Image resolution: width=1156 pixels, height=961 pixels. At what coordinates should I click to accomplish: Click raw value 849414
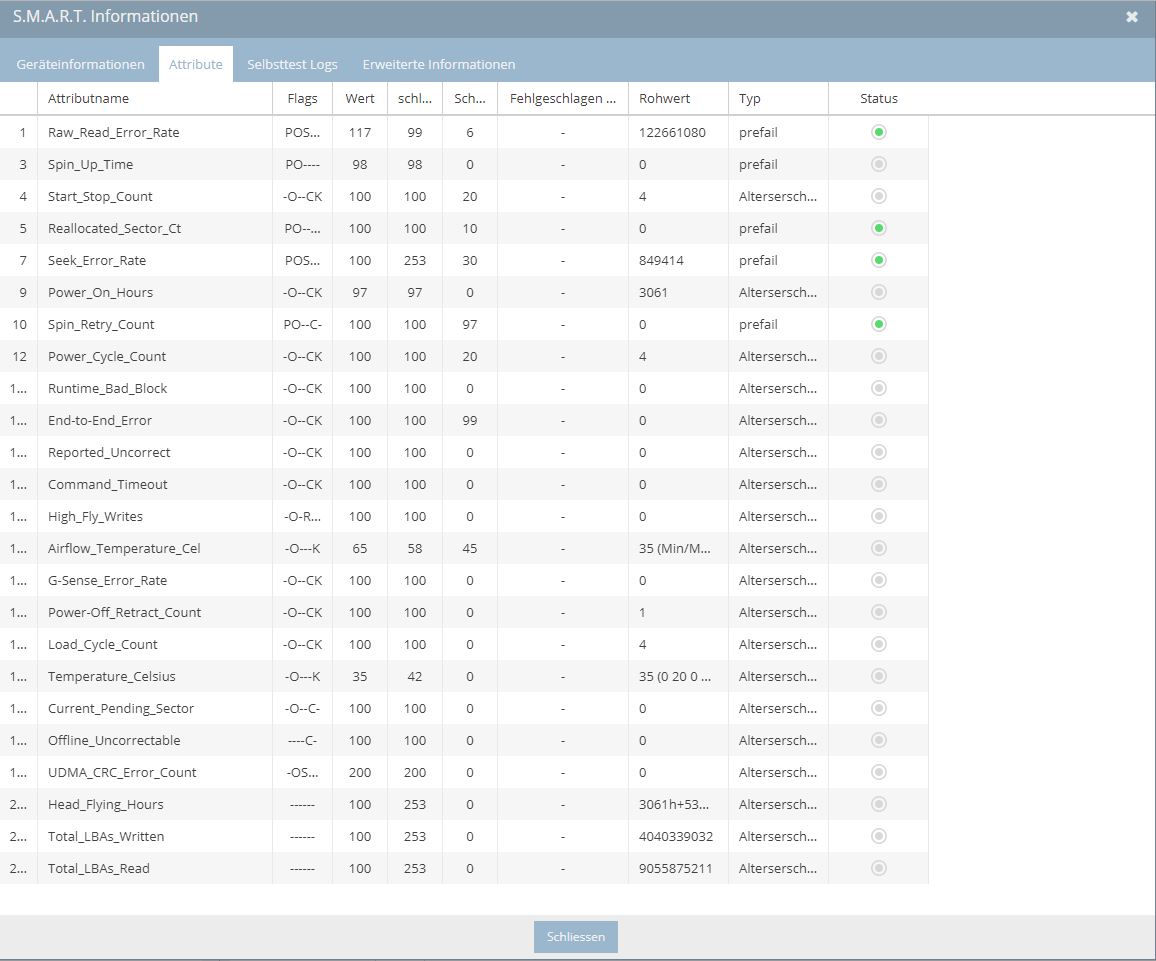pos(661,260)
